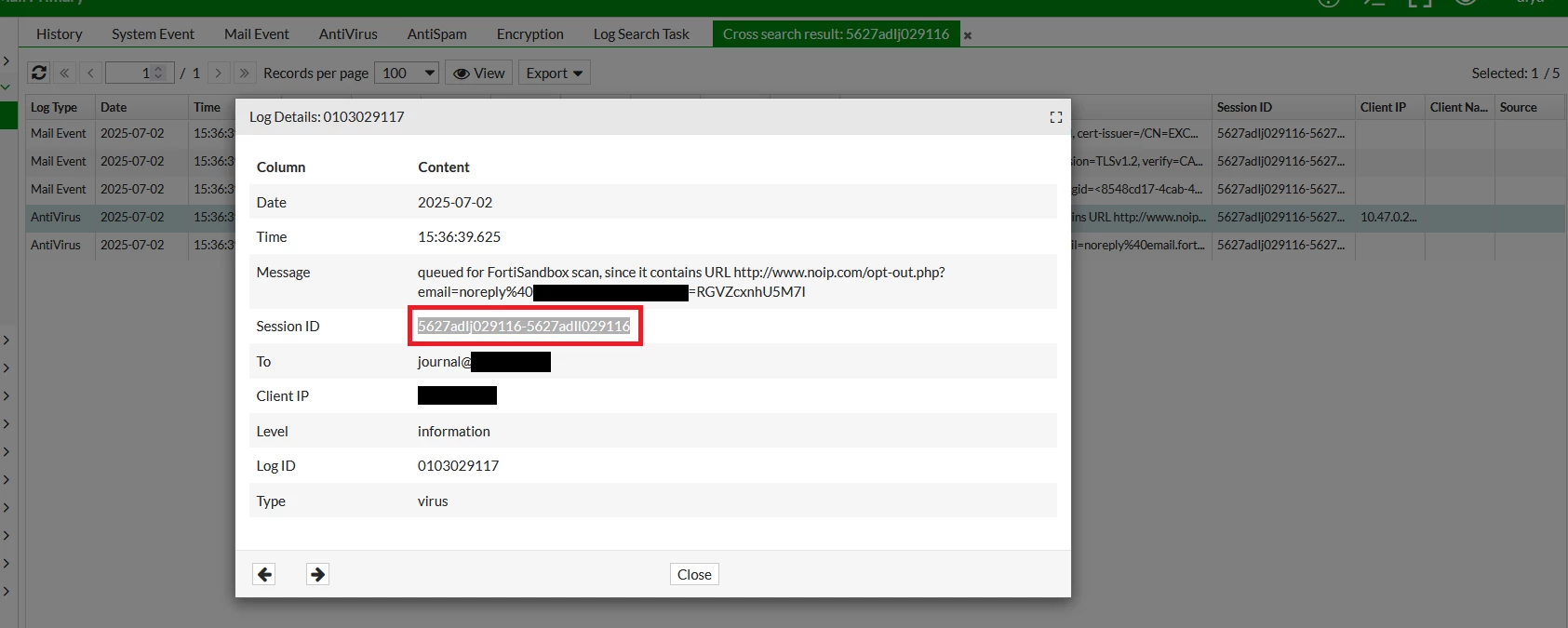
Task: Click the Level value information
Action: pos(453,431)
